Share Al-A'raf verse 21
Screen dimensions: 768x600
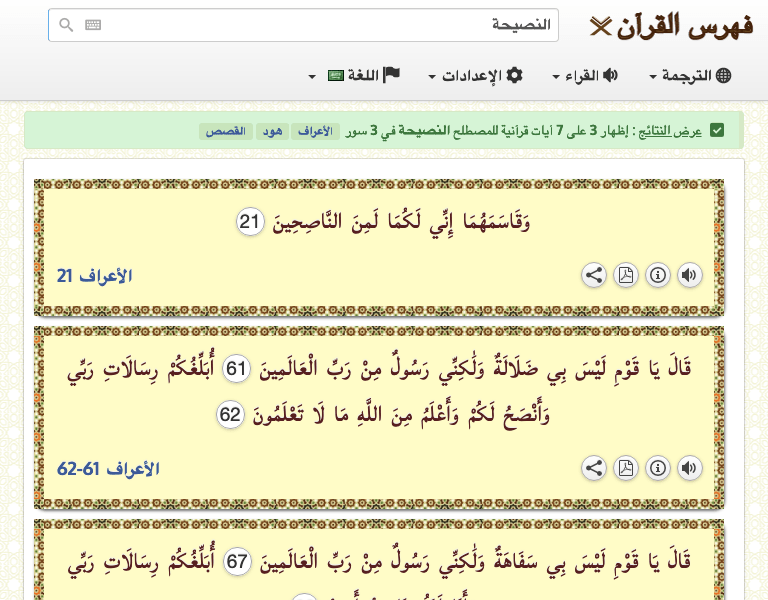tap(593, 276)
